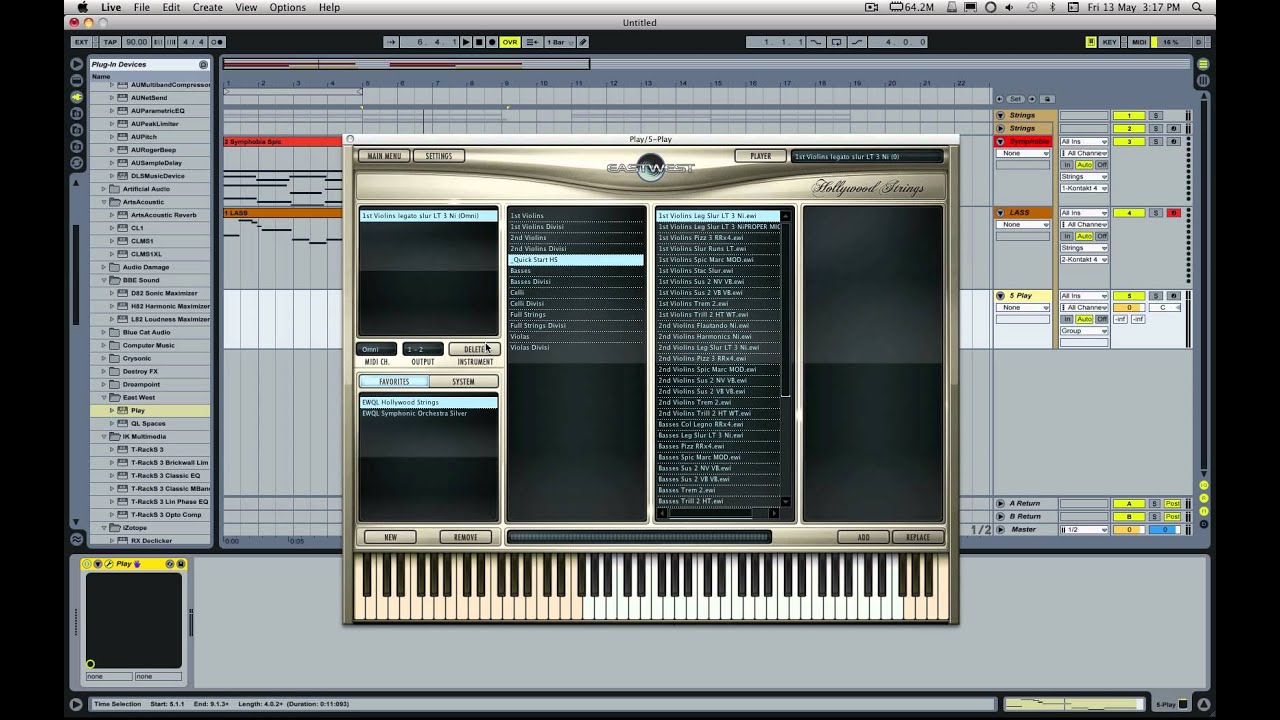Image resolution: width=1280 pixels, height=720 pixels.
Task: Open File Browser 1 icon
Action: [76, 113]
